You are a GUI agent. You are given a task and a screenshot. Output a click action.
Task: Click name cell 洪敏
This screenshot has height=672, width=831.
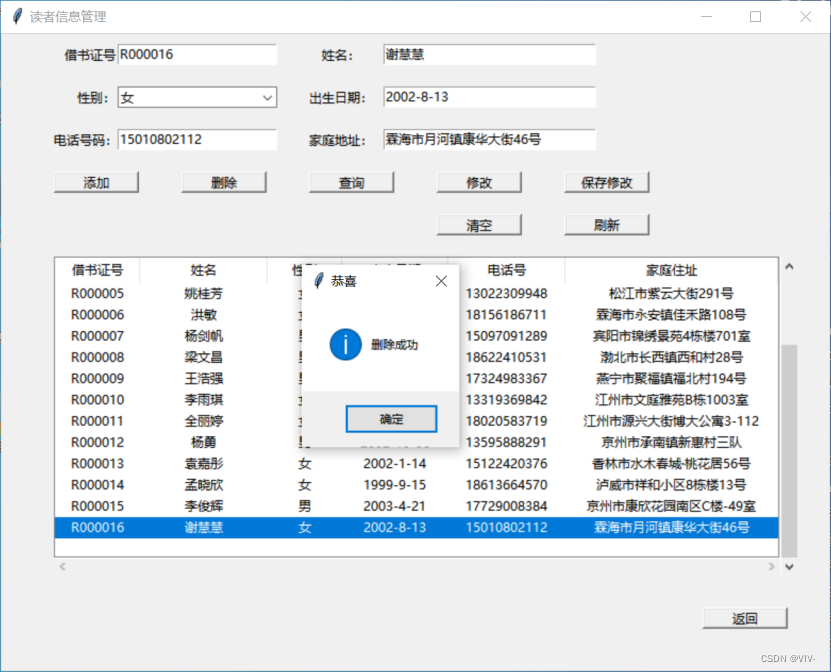point(204,314)
